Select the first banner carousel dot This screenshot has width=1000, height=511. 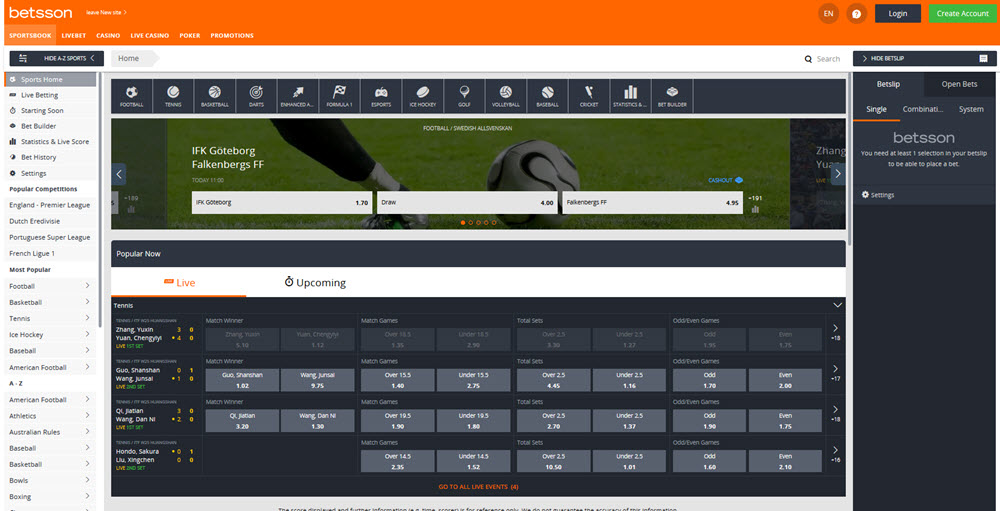(463, 223)
